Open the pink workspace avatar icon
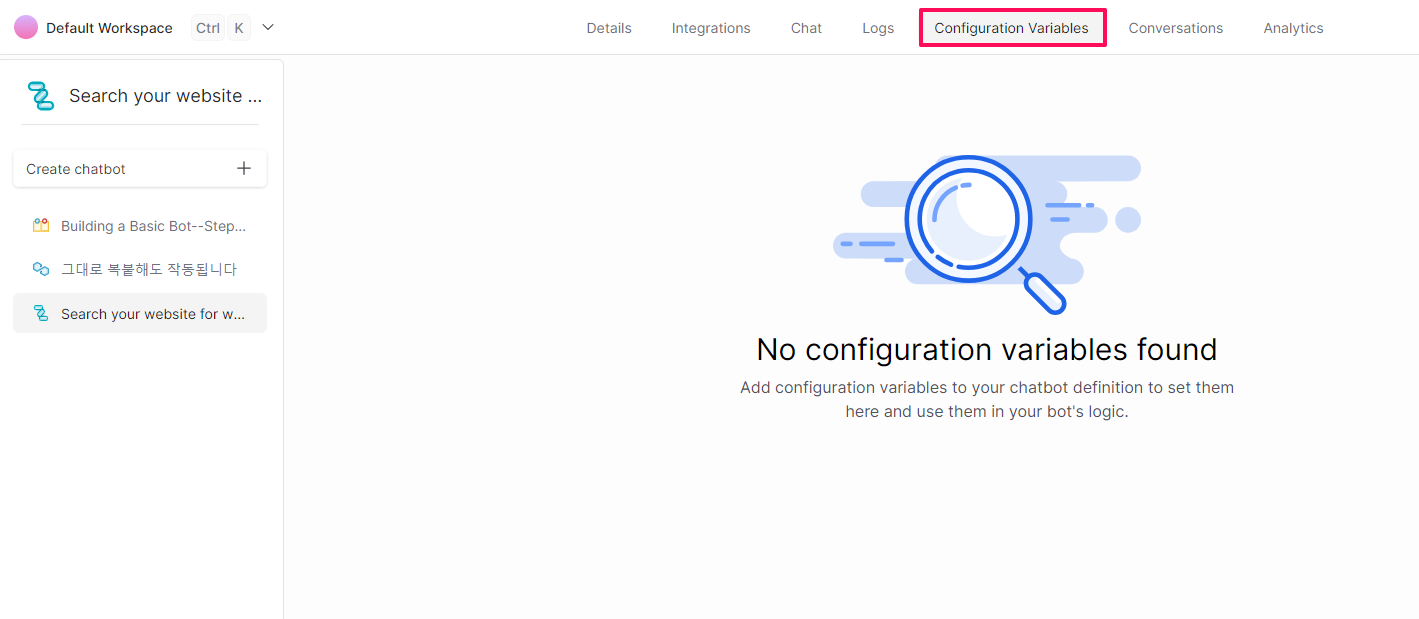This screenshot has width=1419, height=619. pyautogui.click(x=26, y=26)
